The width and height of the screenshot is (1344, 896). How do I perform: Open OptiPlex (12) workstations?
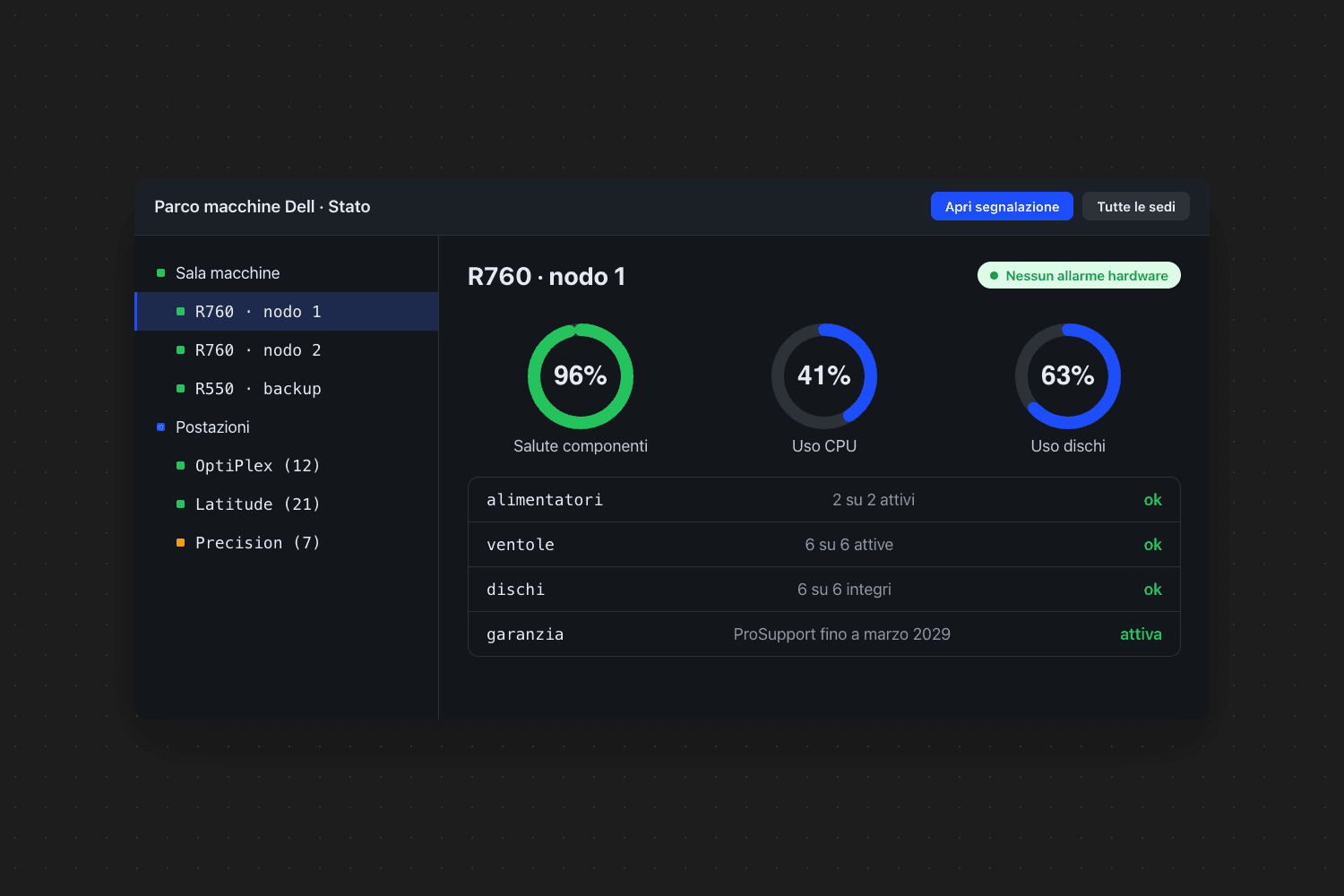click(287, 466)
